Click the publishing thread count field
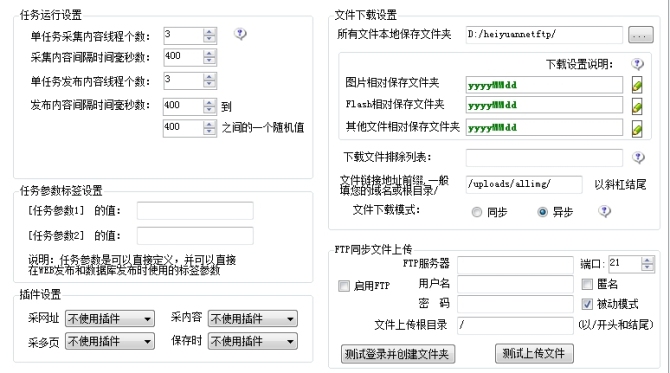Viewport: 670px width, 373px height. [x=183, y=80]
